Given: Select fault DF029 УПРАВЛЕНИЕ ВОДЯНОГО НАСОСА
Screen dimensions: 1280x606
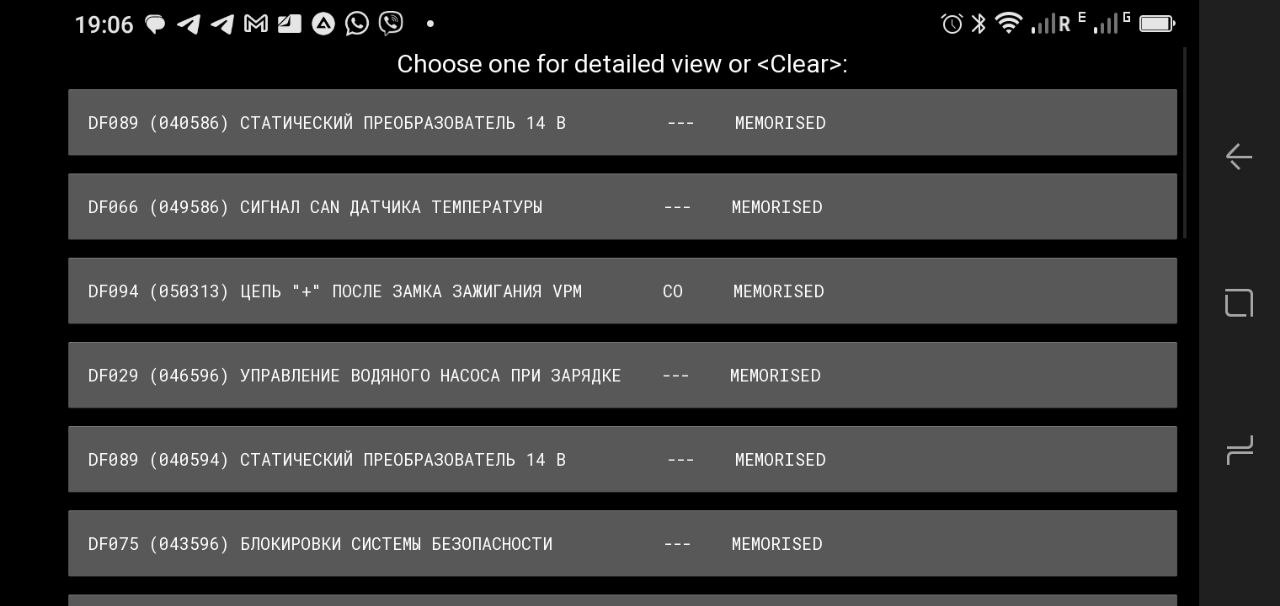Looking at the screenshot, I should 622,375.
